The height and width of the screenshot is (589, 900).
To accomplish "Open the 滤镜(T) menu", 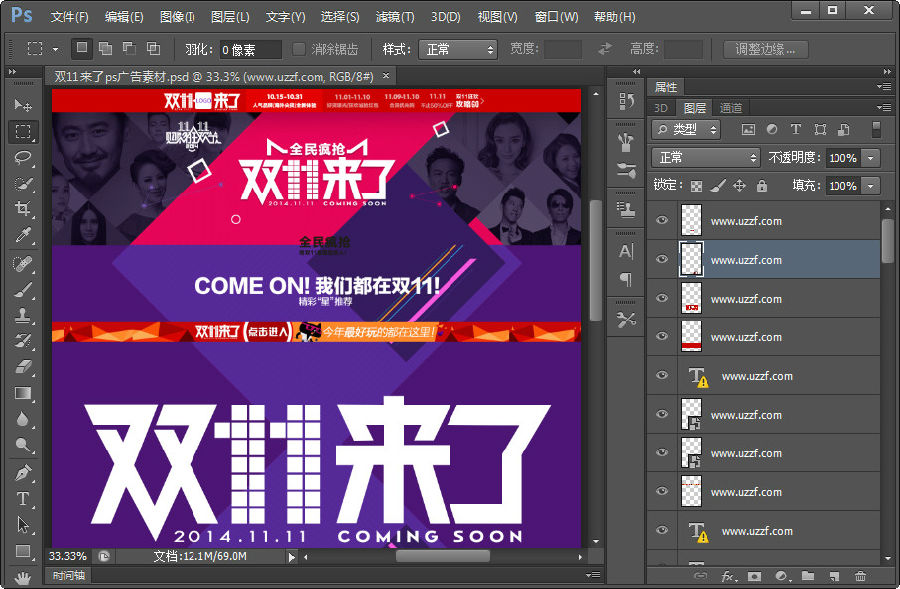I will (x=395, y=17).
